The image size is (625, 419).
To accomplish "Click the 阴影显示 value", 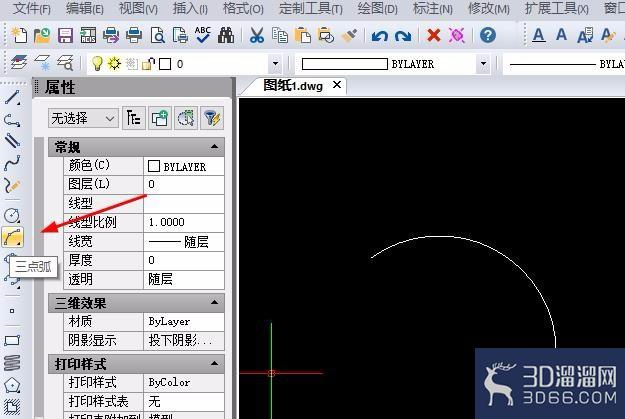I will tap(184, 340).
